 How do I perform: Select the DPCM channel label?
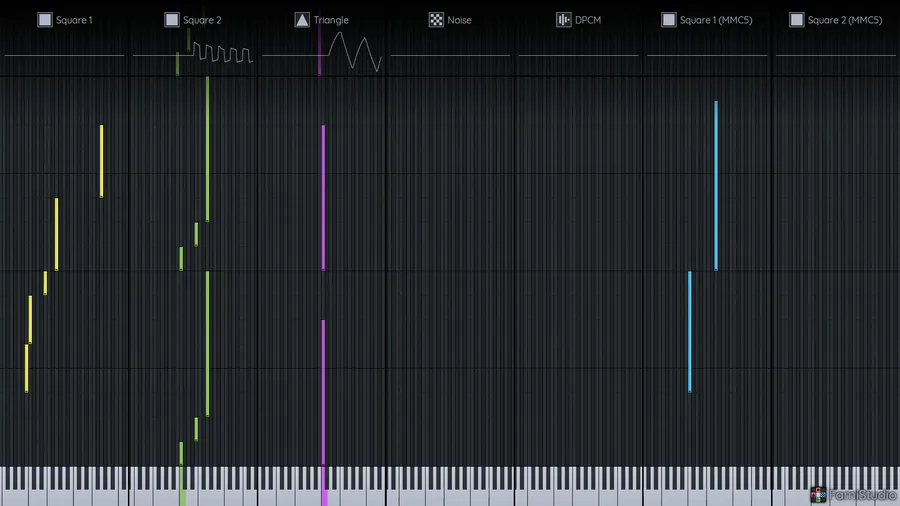coord(588,20)
